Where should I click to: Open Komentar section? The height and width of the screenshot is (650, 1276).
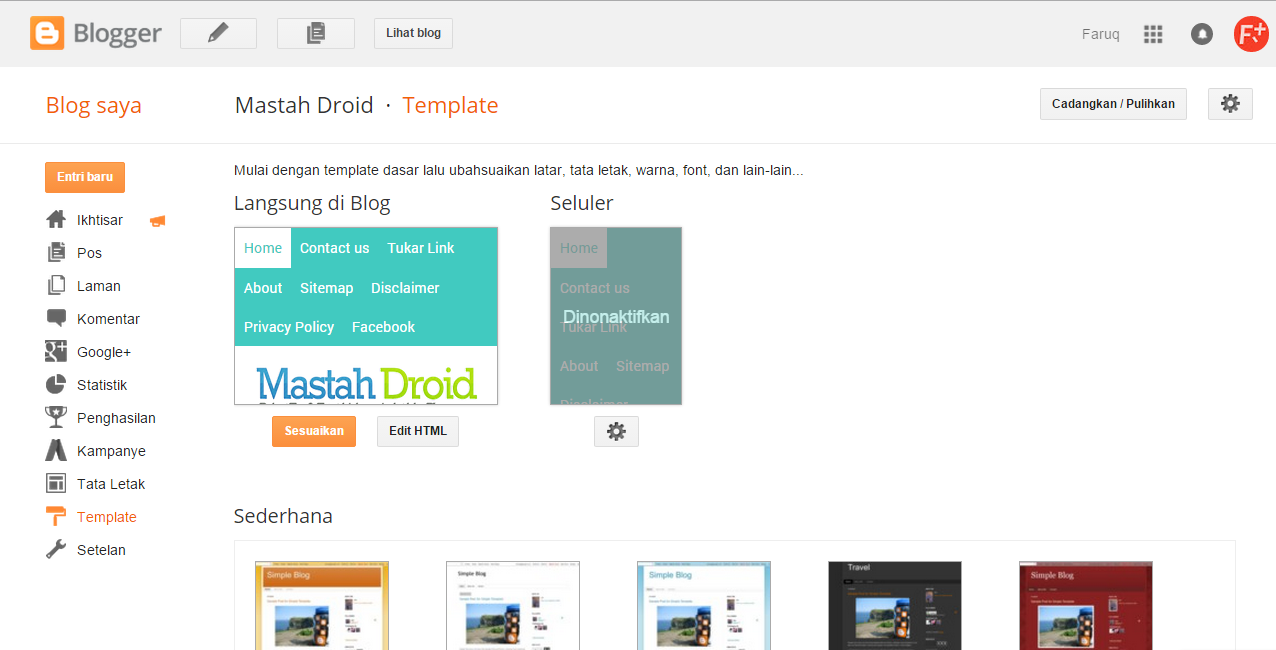tap(108, 319)
